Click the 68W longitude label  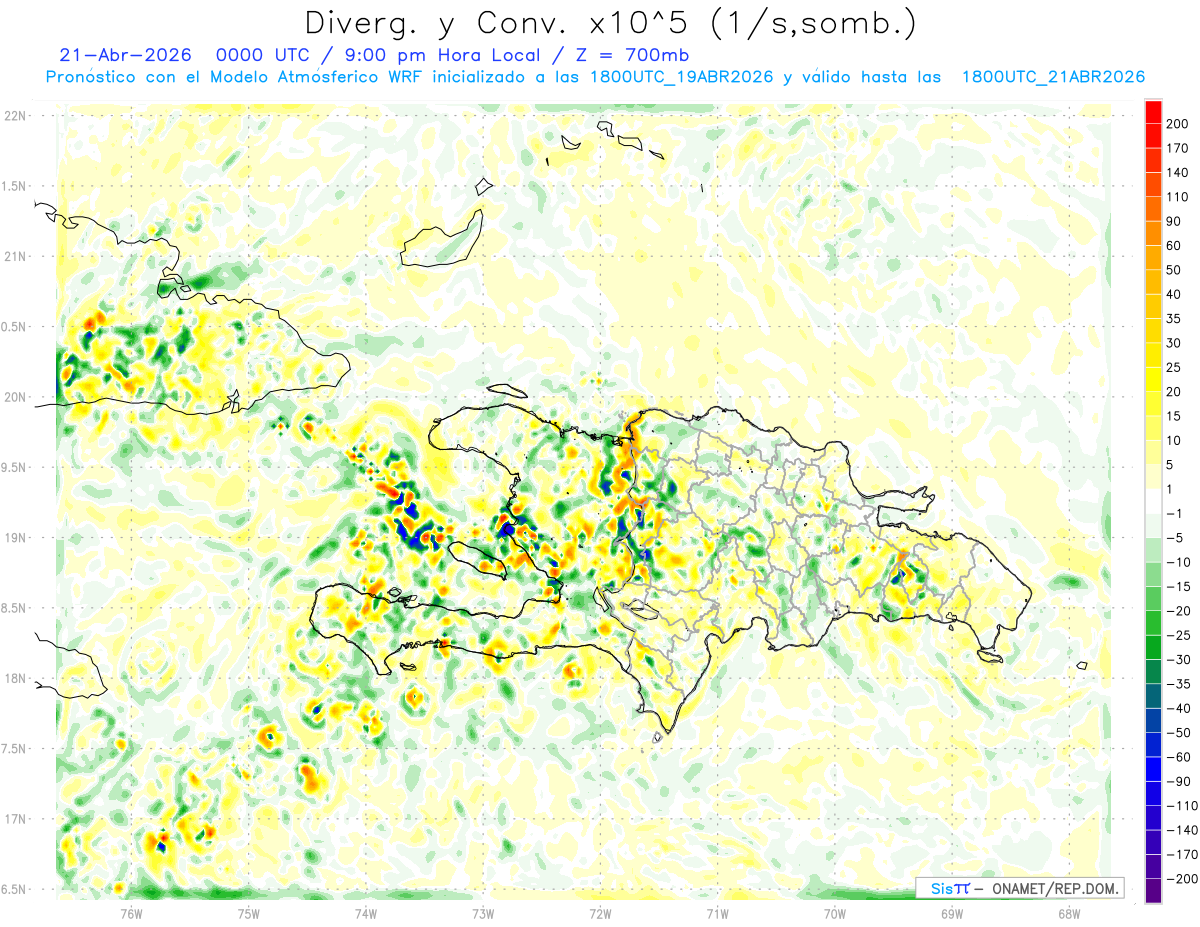point(1069,913)
